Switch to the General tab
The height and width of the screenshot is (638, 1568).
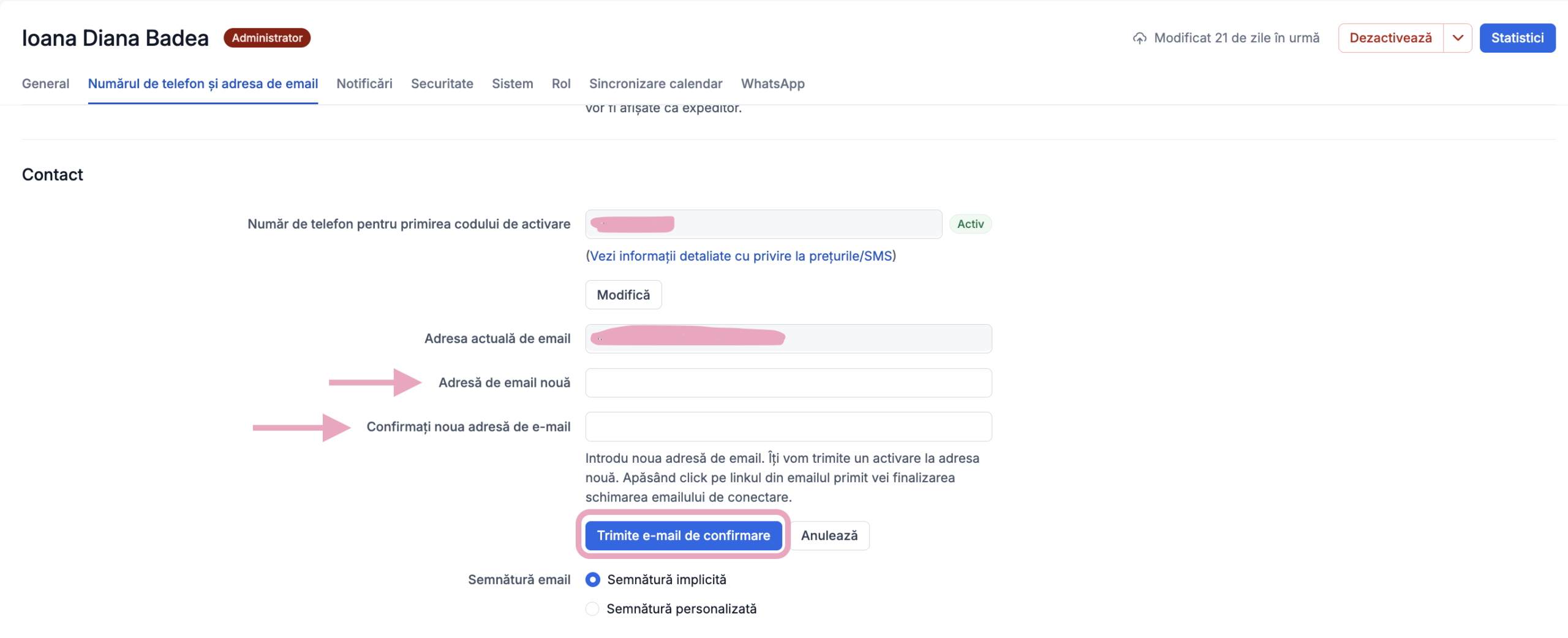pyautogui.click(x=45, y=83)
